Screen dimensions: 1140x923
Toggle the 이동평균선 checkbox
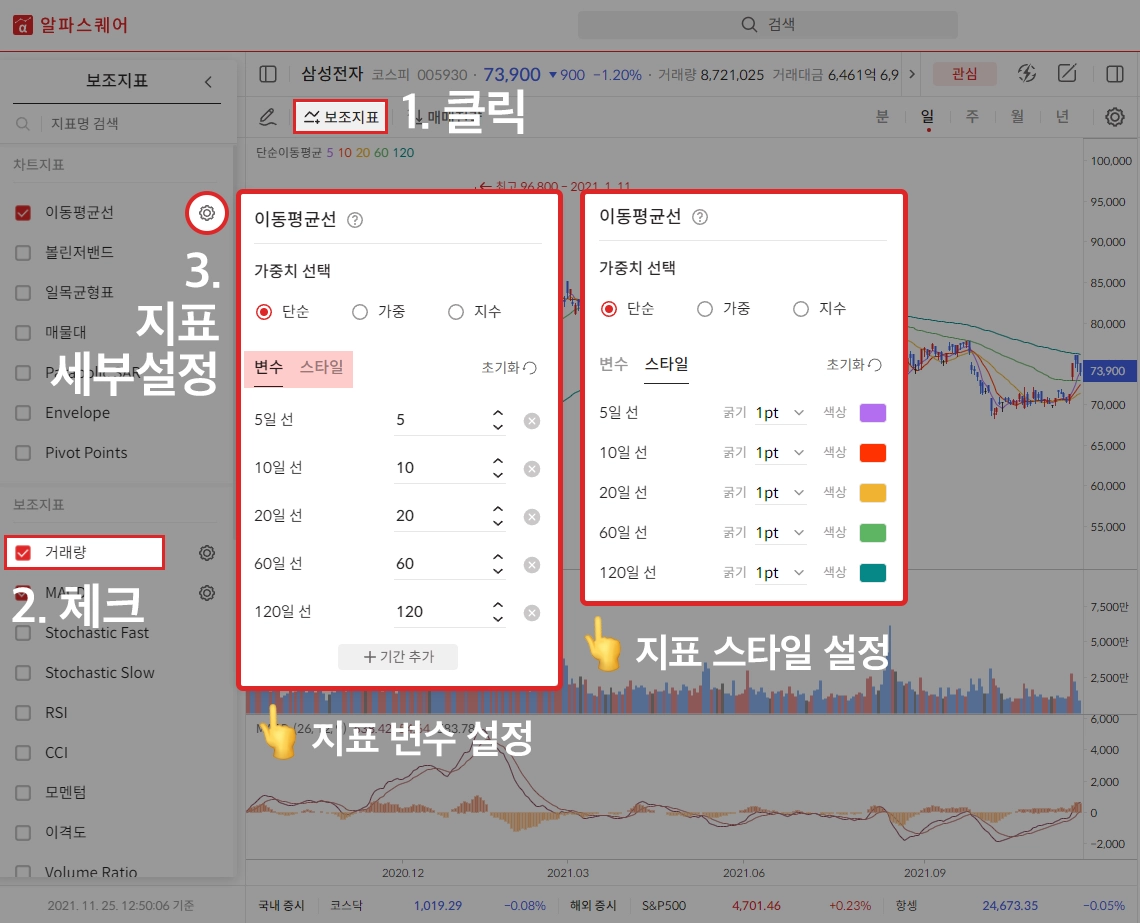23,213
